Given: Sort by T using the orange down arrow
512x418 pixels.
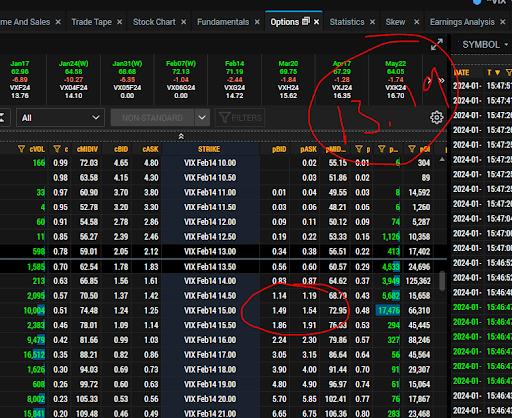Looking at the screenshot, I should (x=497, y=73).
